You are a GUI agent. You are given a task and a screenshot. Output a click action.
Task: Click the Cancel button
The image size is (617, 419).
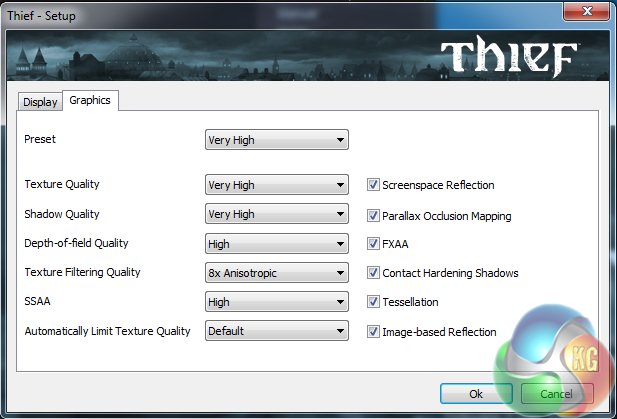(x=557, y=393)
